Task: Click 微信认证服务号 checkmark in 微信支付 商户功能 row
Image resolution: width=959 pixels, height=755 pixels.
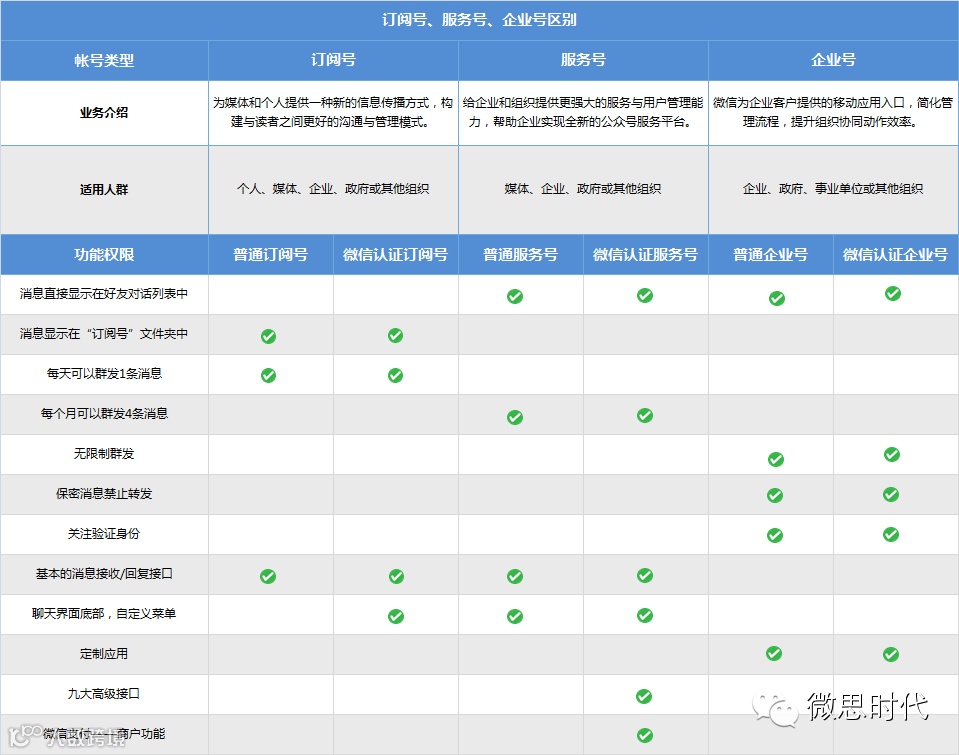Action: 645,735
